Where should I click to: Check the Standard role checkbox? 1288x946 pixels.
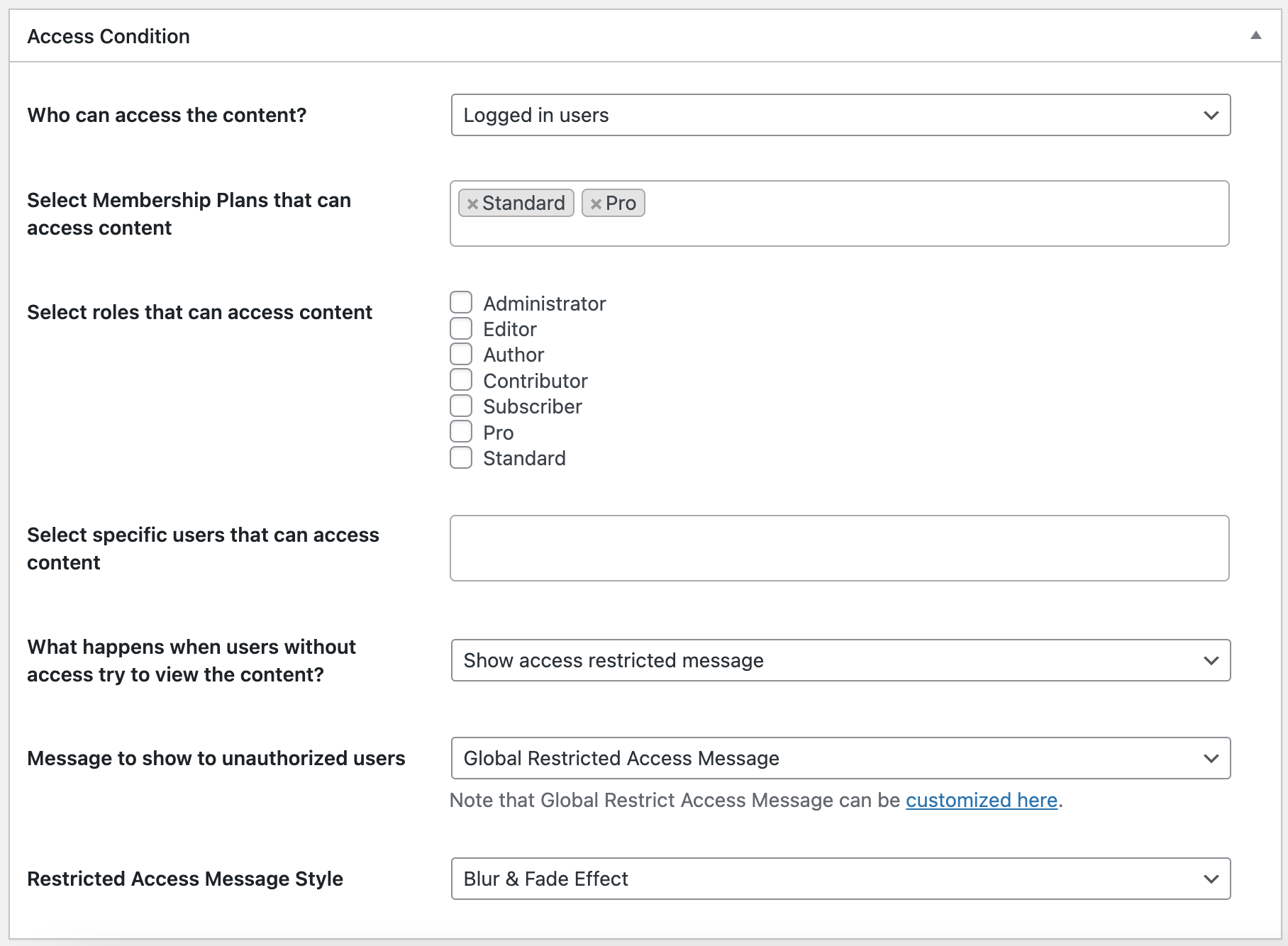(461, 457)
